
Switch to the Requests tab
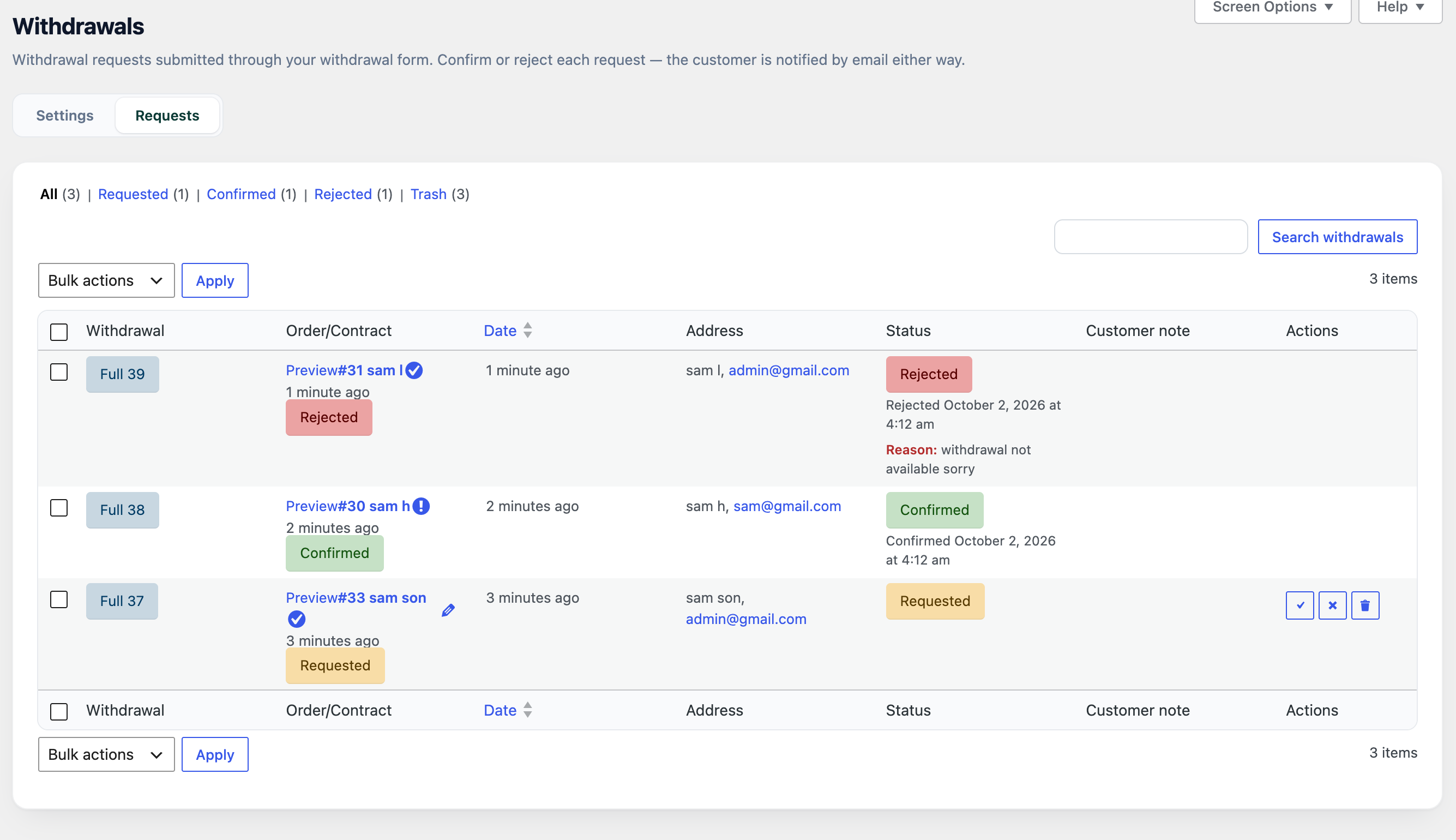coord(167,116)
